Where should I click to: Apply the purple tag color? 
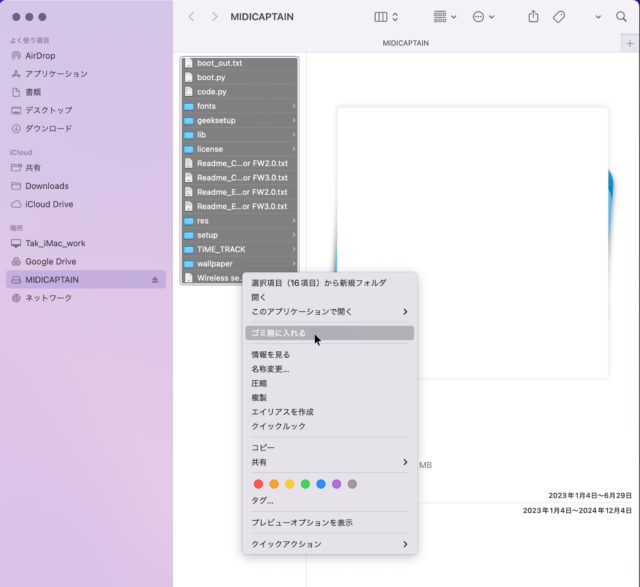coord(337,484)
